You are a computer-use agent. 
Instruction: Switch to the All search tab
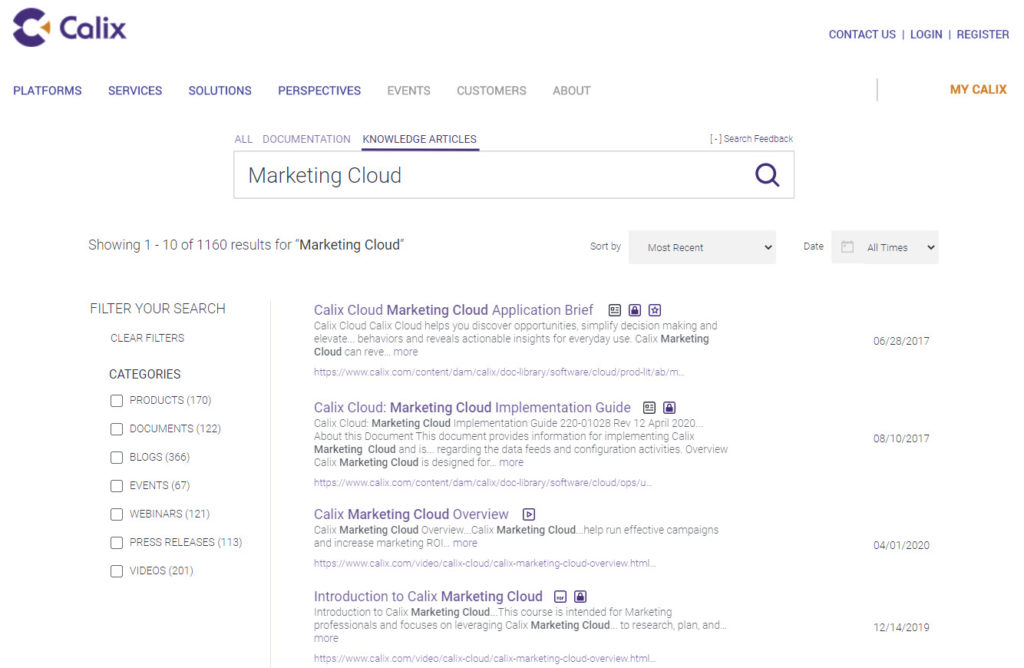(x=244, y=139)
